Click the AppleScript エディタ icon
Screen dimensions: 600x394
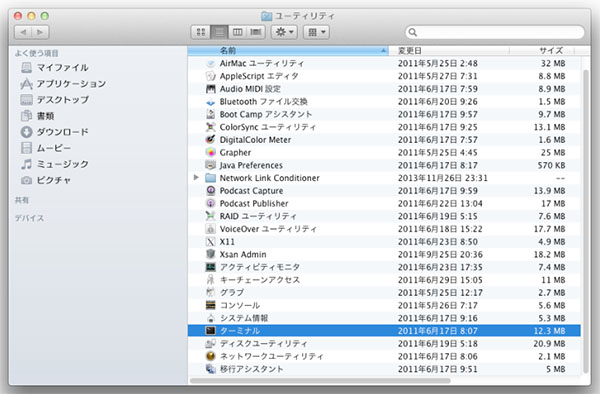[x=210, y=76]
